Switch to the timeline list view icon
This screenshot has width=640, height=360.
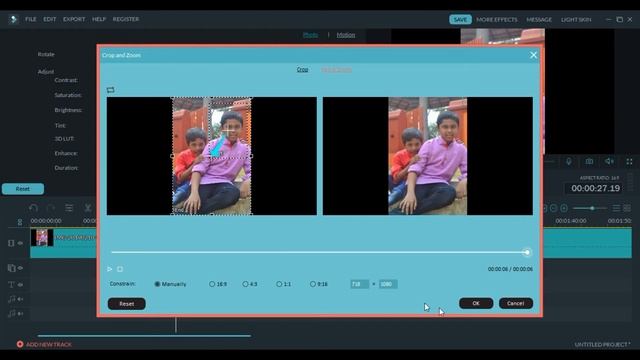click(x=616, y=208)
